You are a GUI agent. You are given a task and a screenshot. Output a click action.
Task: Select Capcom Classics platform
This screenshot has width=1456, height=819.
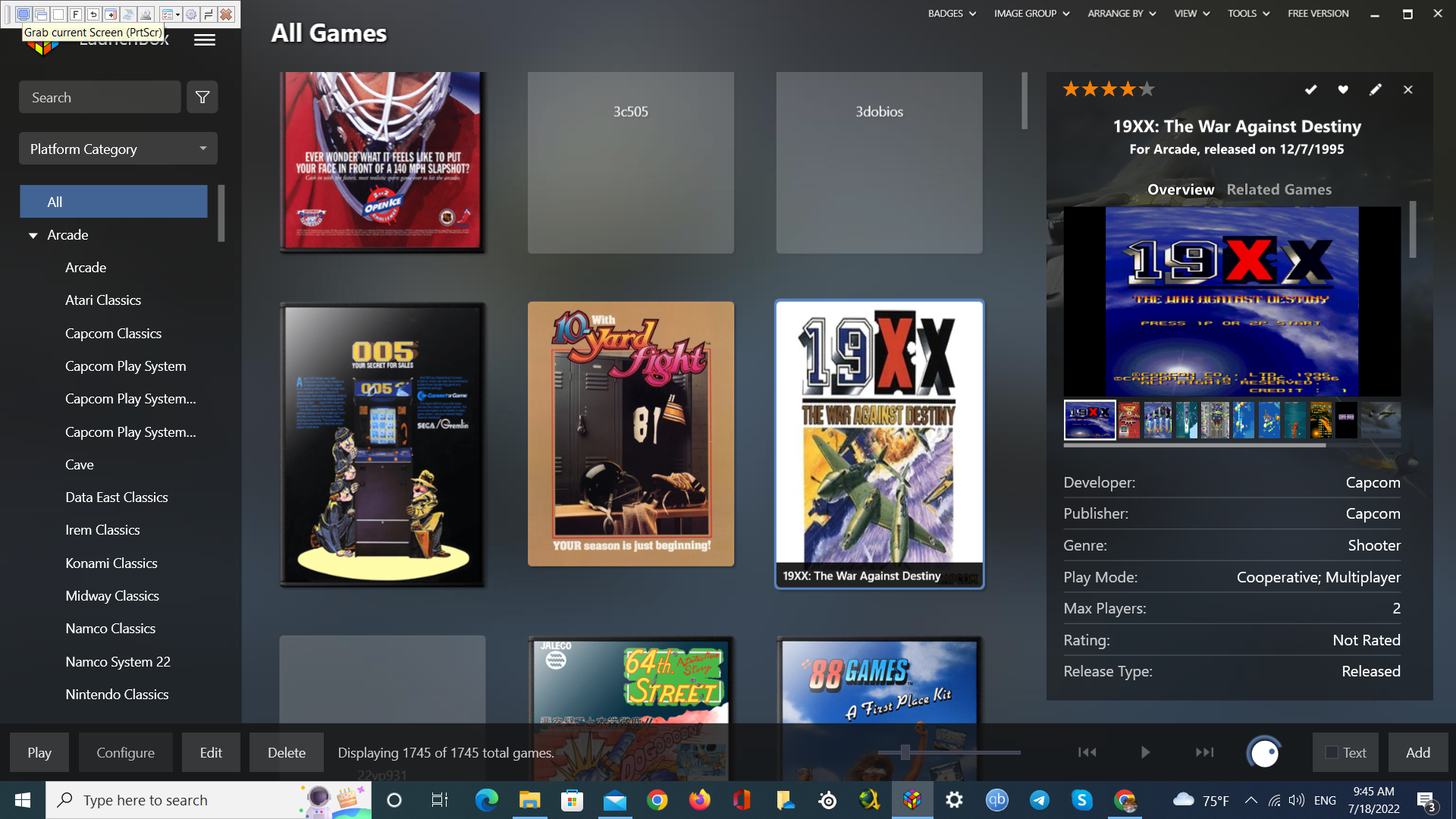(113, 334)
